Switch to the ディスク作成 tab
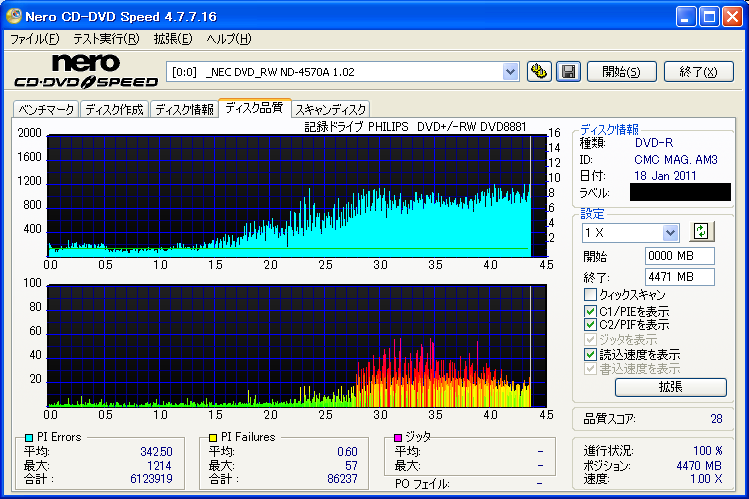This screenshot has height=499, width=749. click(x=115, y=109)
